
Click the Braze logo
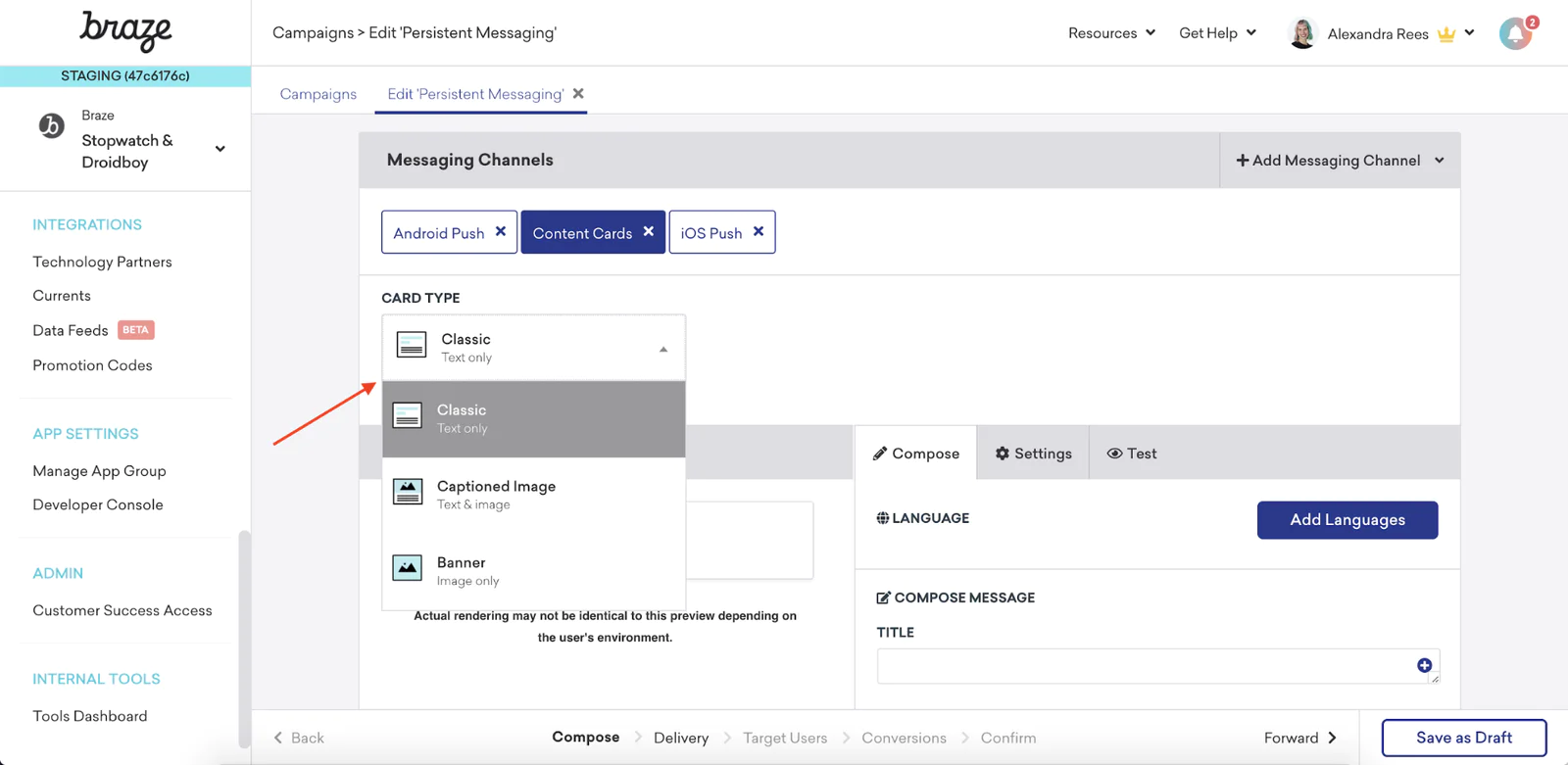(x=125, y=31)
